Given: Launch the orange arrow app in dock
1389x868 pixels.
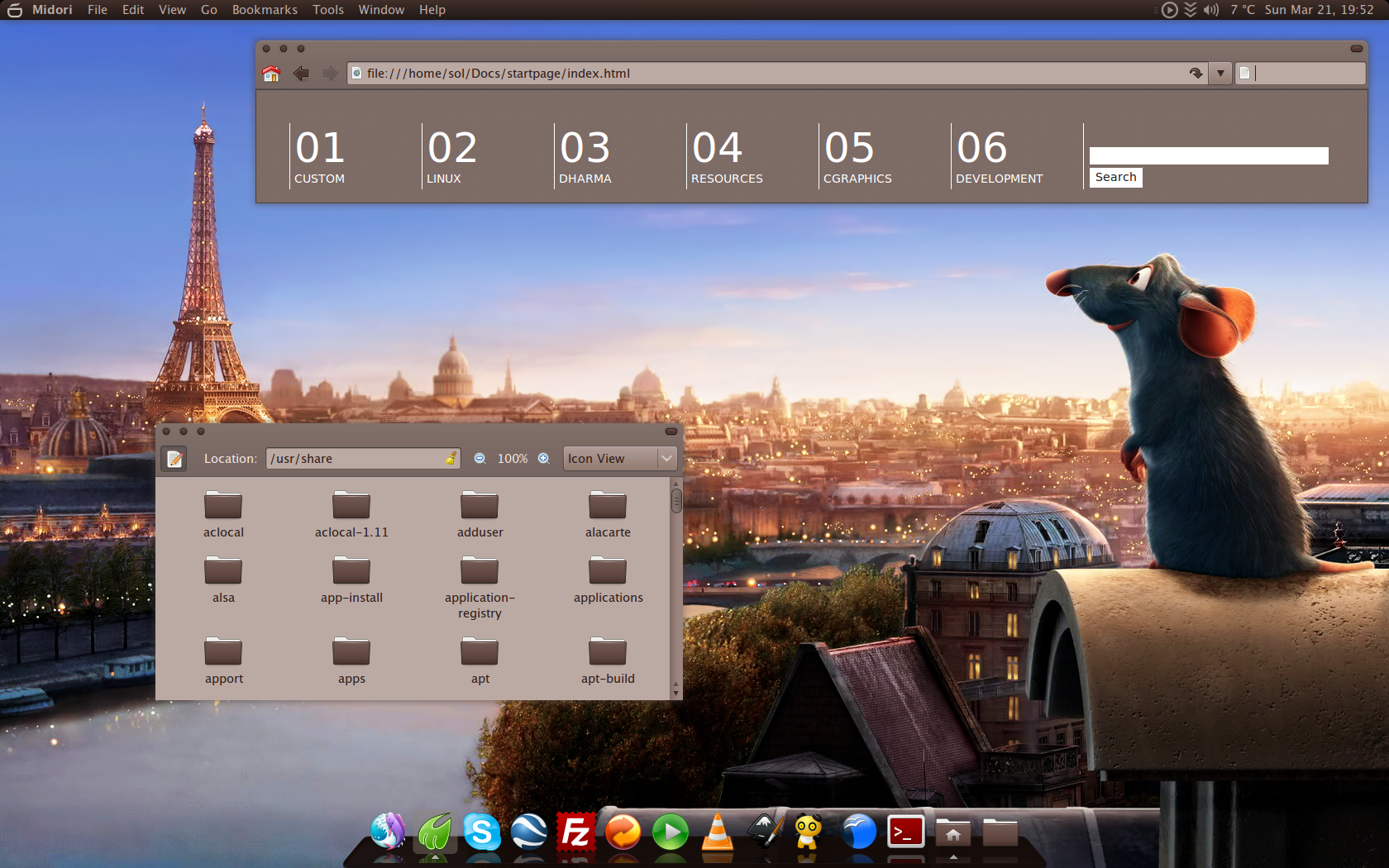Looking at the screenshot, I should point(623,832).
